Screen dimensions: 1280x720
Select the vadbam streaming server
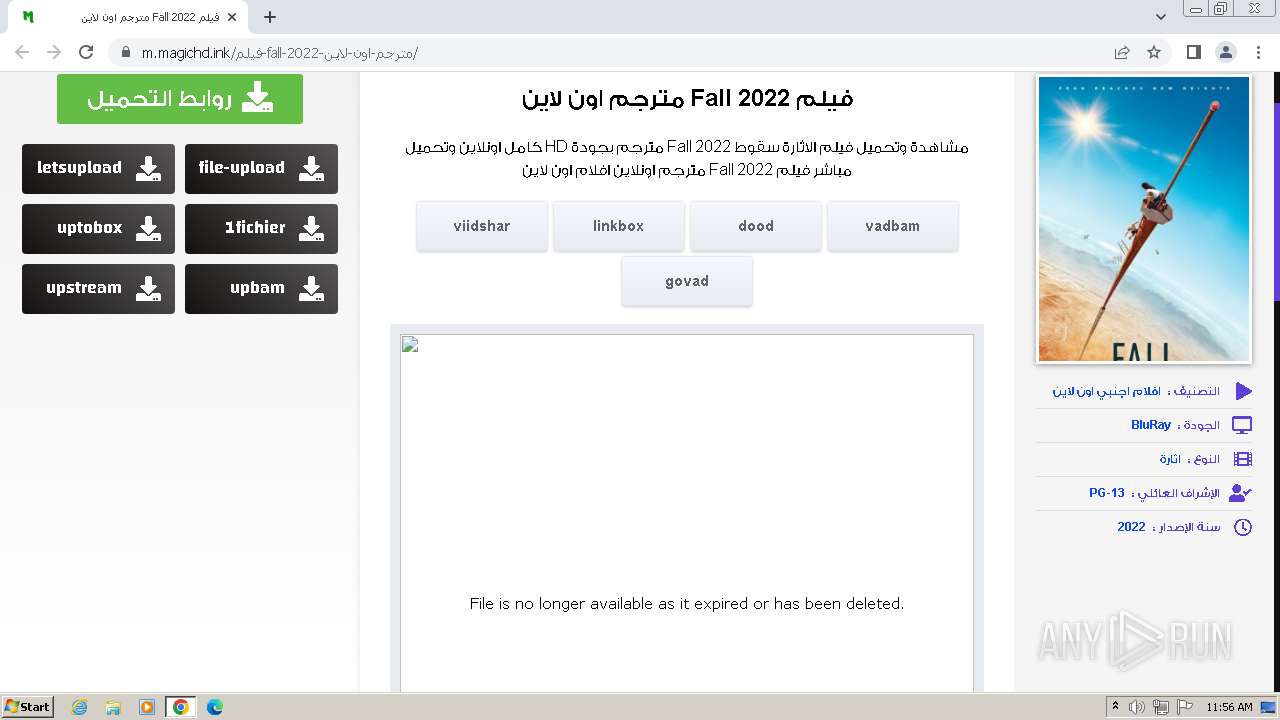click(x=893, y=226)
